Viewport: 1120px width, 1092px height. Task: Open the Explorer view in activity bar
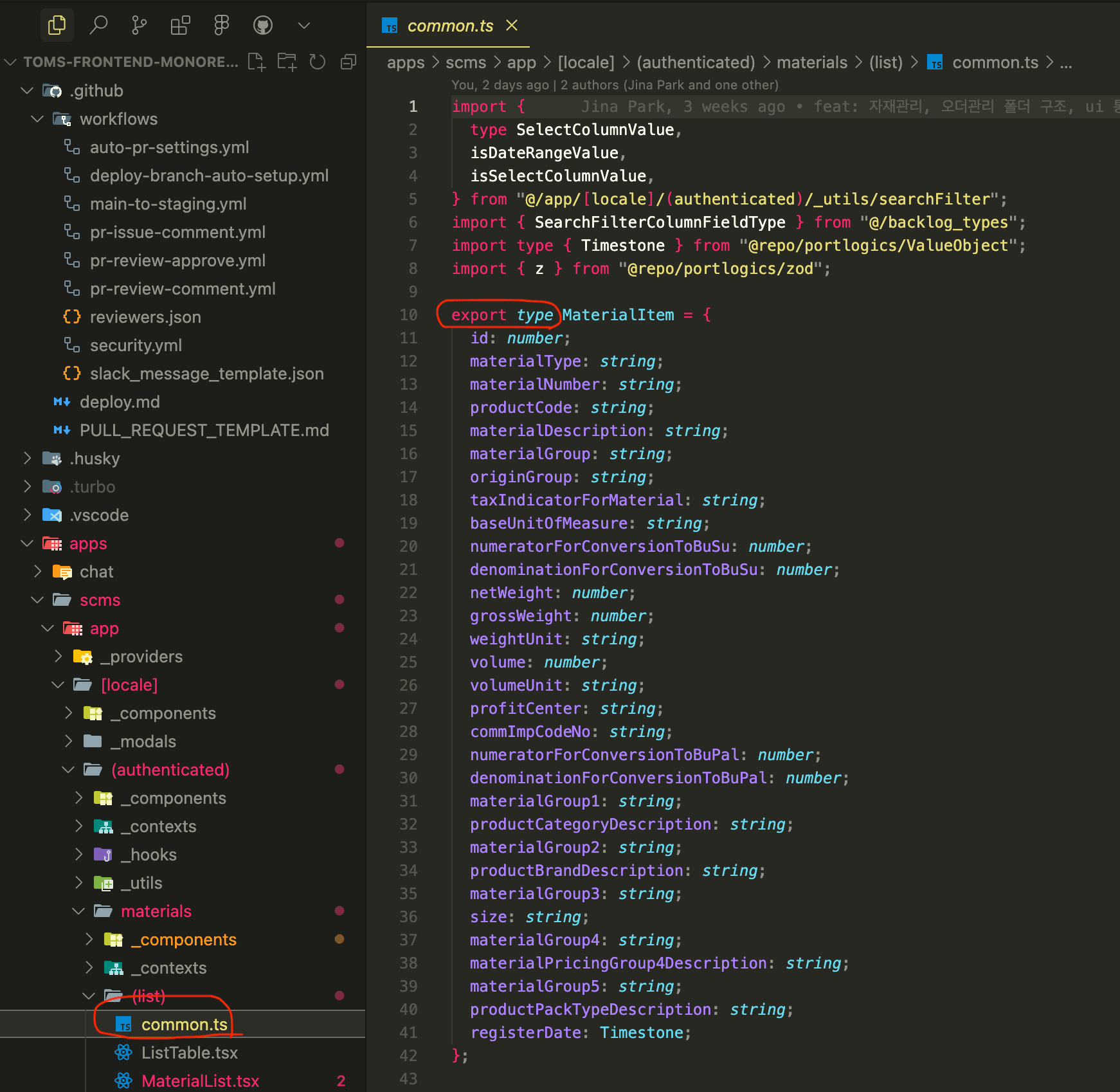[x=57, y=26]
